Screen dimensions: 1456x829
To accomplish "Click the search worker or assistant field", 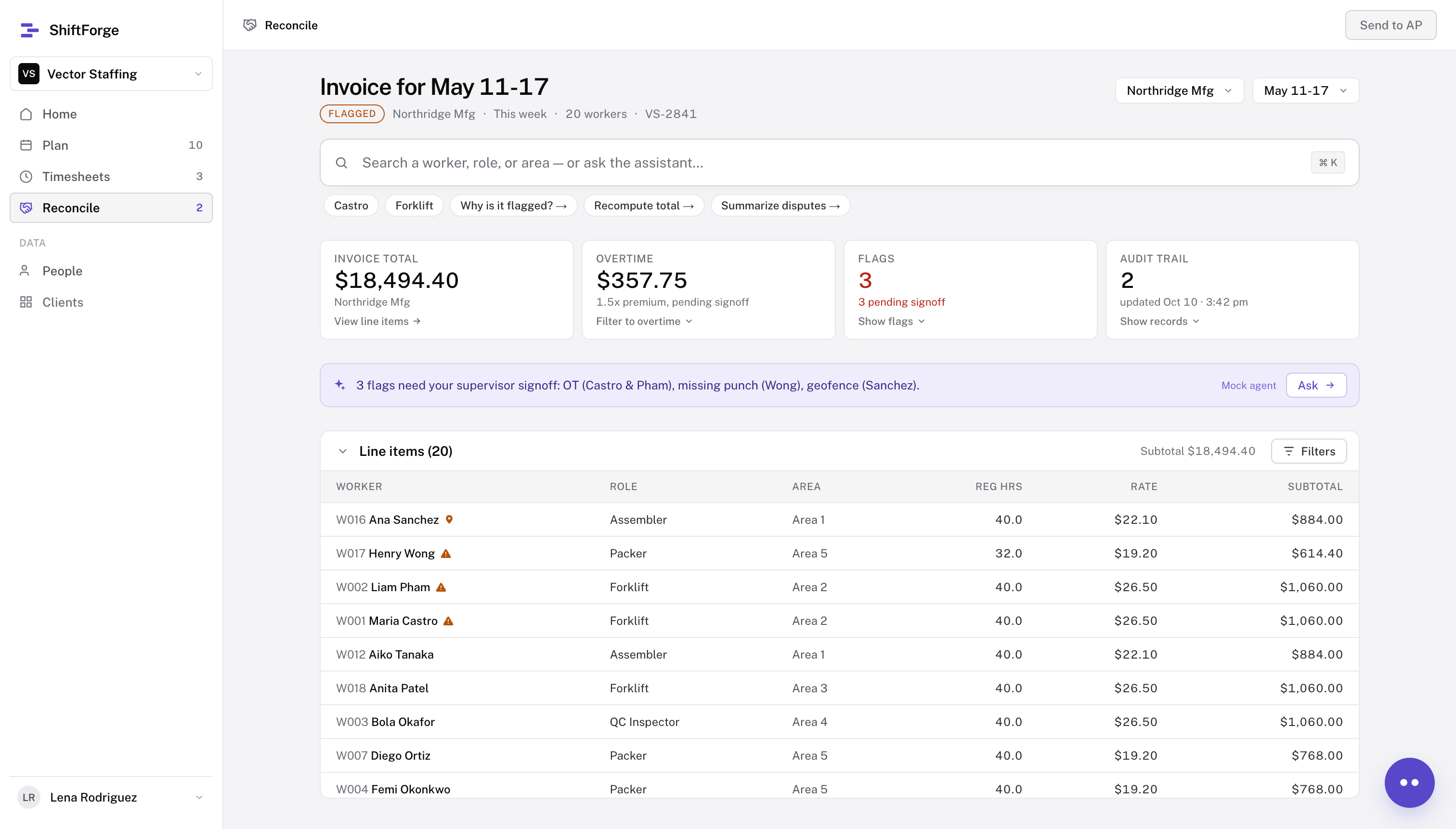I will [839, 163].
